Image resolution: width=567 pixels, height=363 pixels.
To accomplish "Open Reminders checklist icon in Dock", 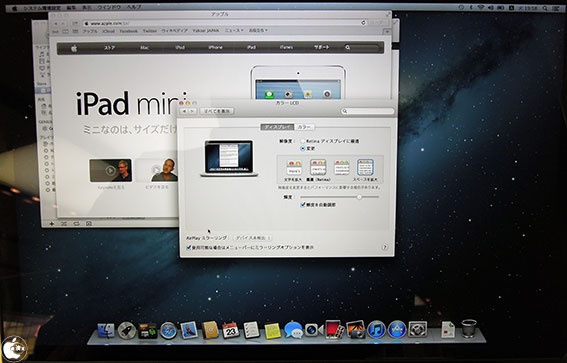I will click(251, 330).
